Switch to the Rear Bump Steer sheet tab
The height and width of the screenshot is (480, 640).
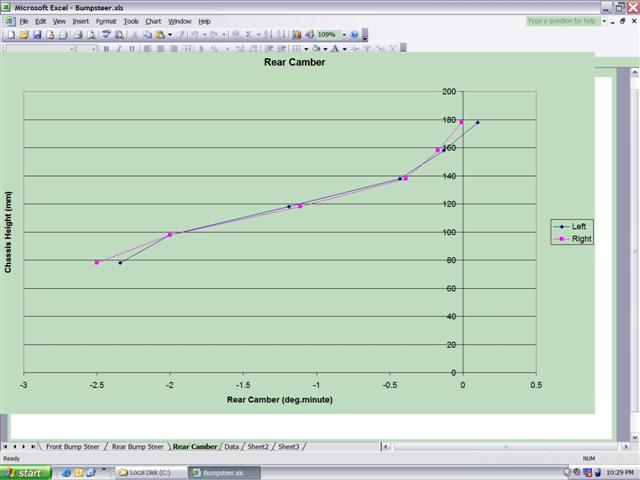(x=138, y=447)
